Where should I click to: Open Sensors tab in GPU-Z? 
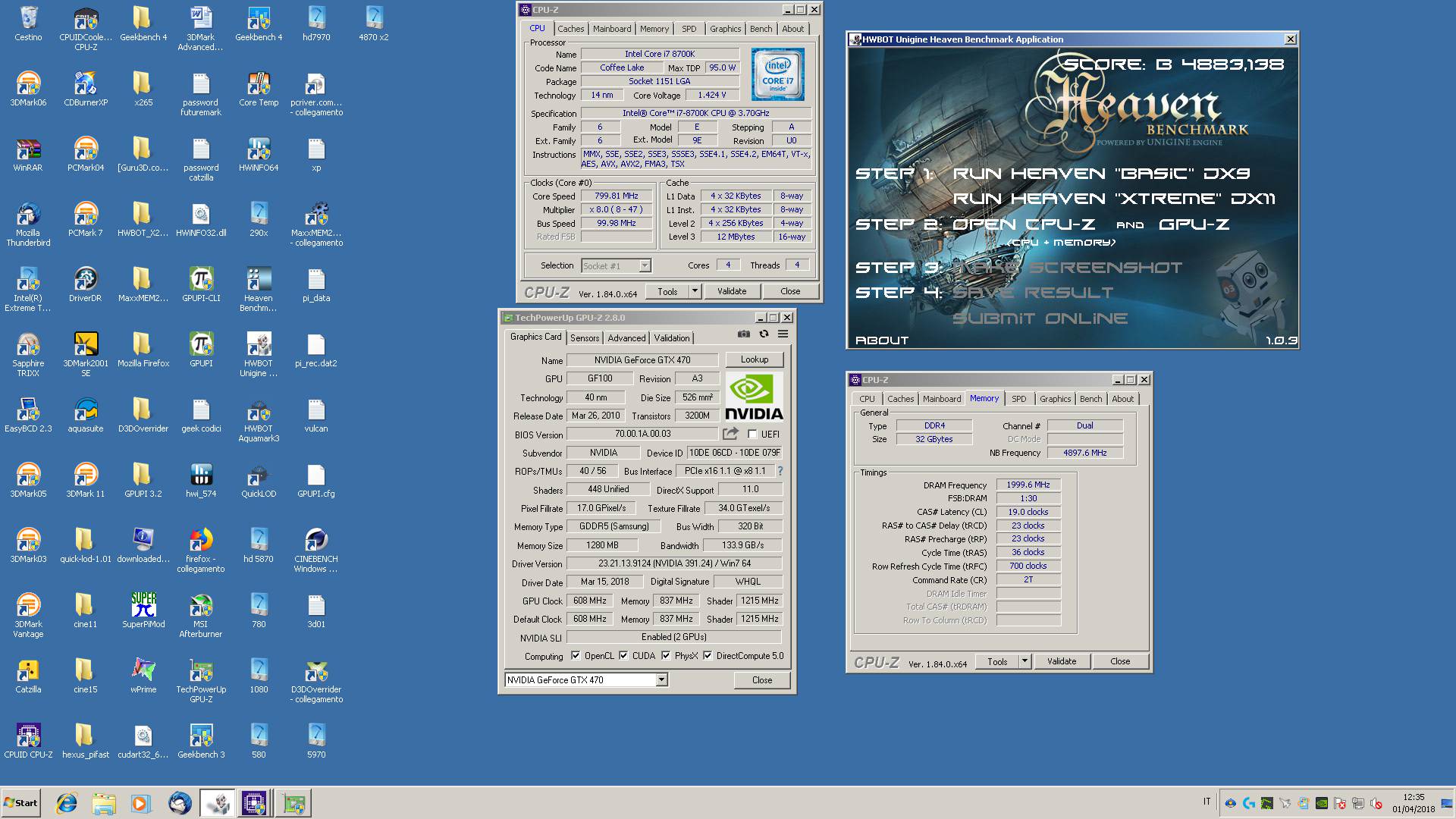pos(585,338)
